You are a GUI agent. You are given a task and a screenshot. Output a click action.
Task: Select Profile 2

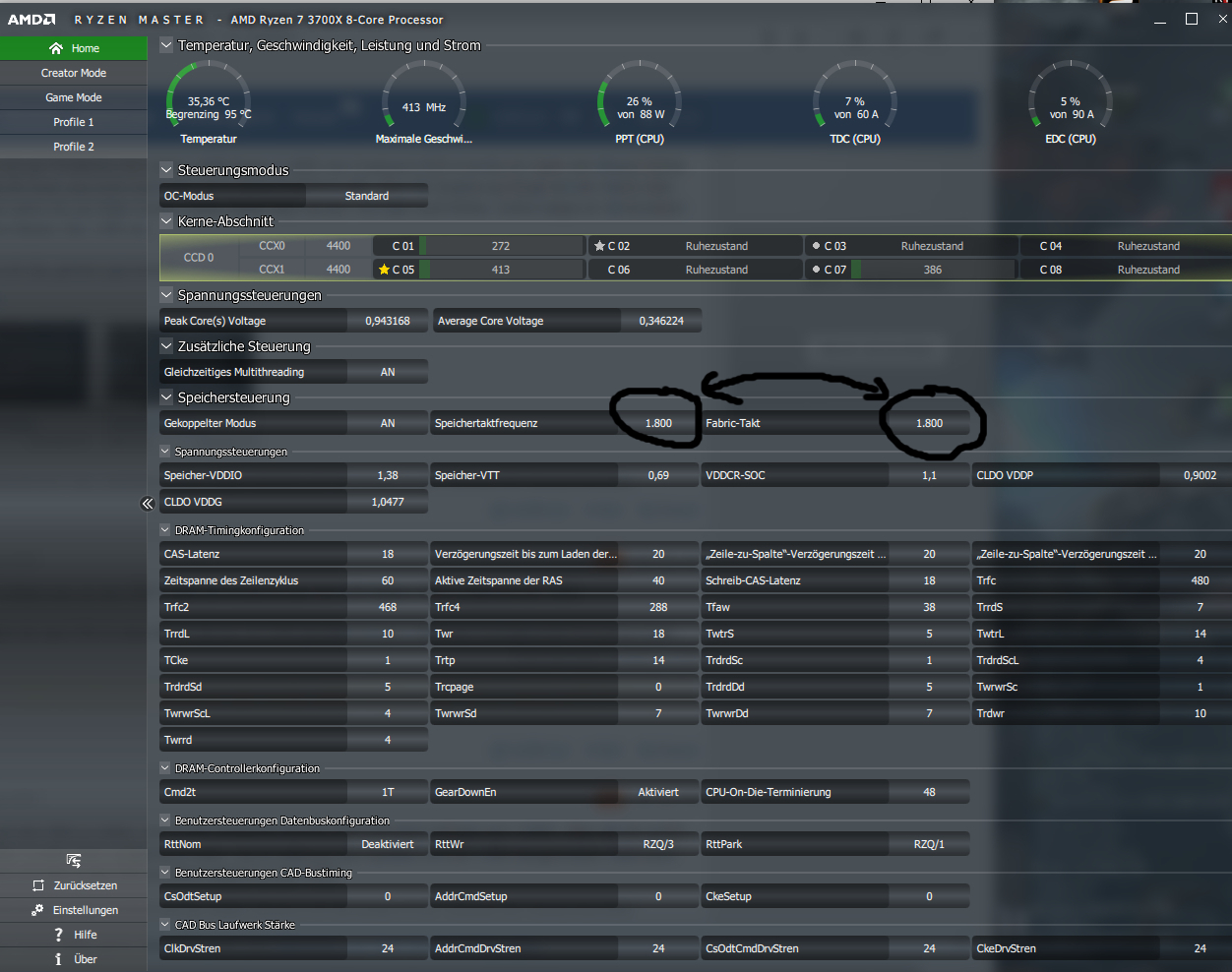point(74,147)
